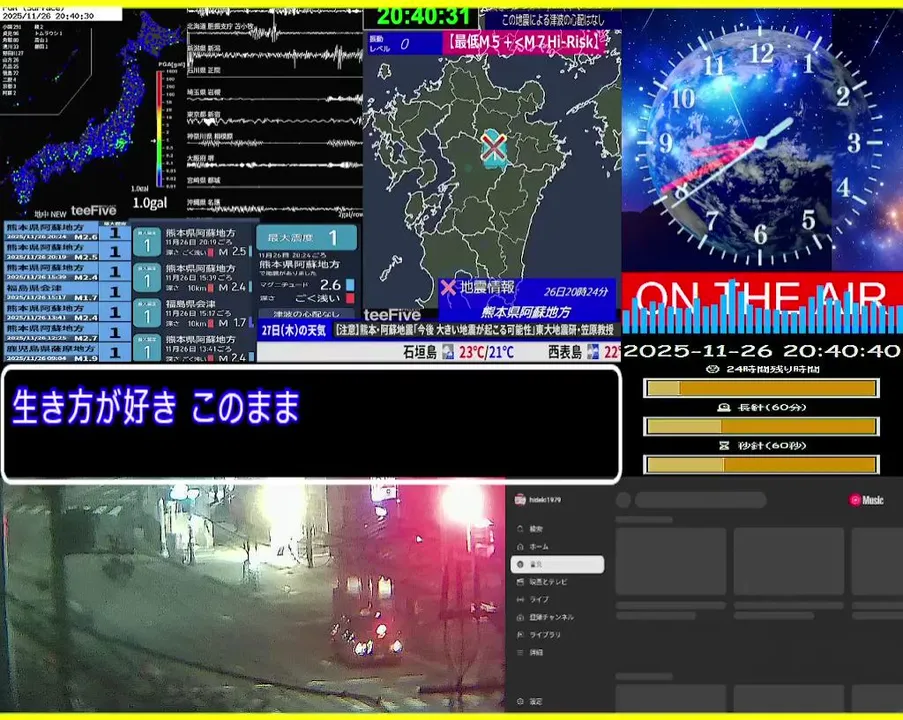
Task: Click 石垣島 23℃/21℃ forecast text
Action: [x=458, y=351]
